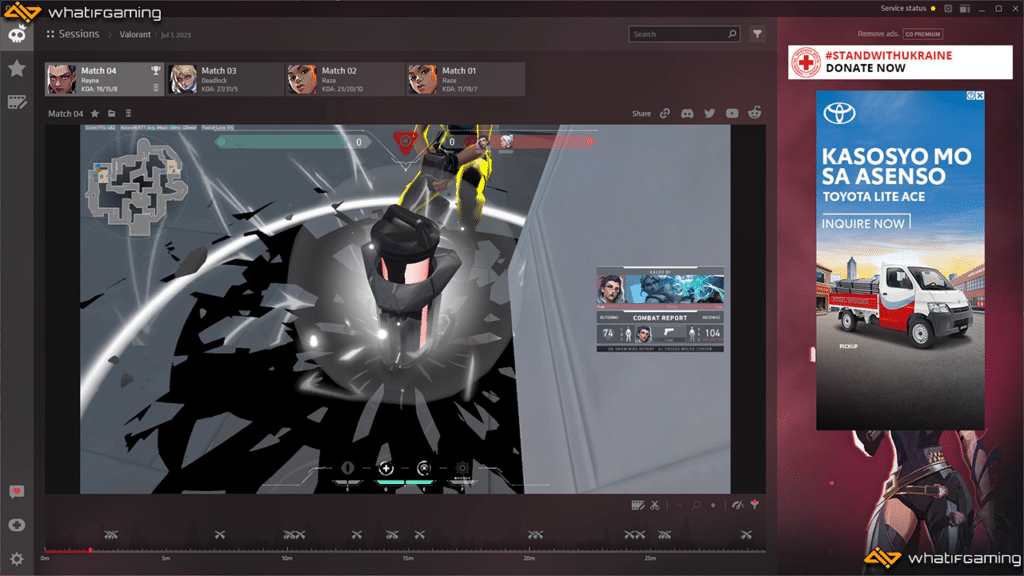Click the trophy icon on Match 04 card
Viewport: 1024px width, 576px height.
[155, 70]
